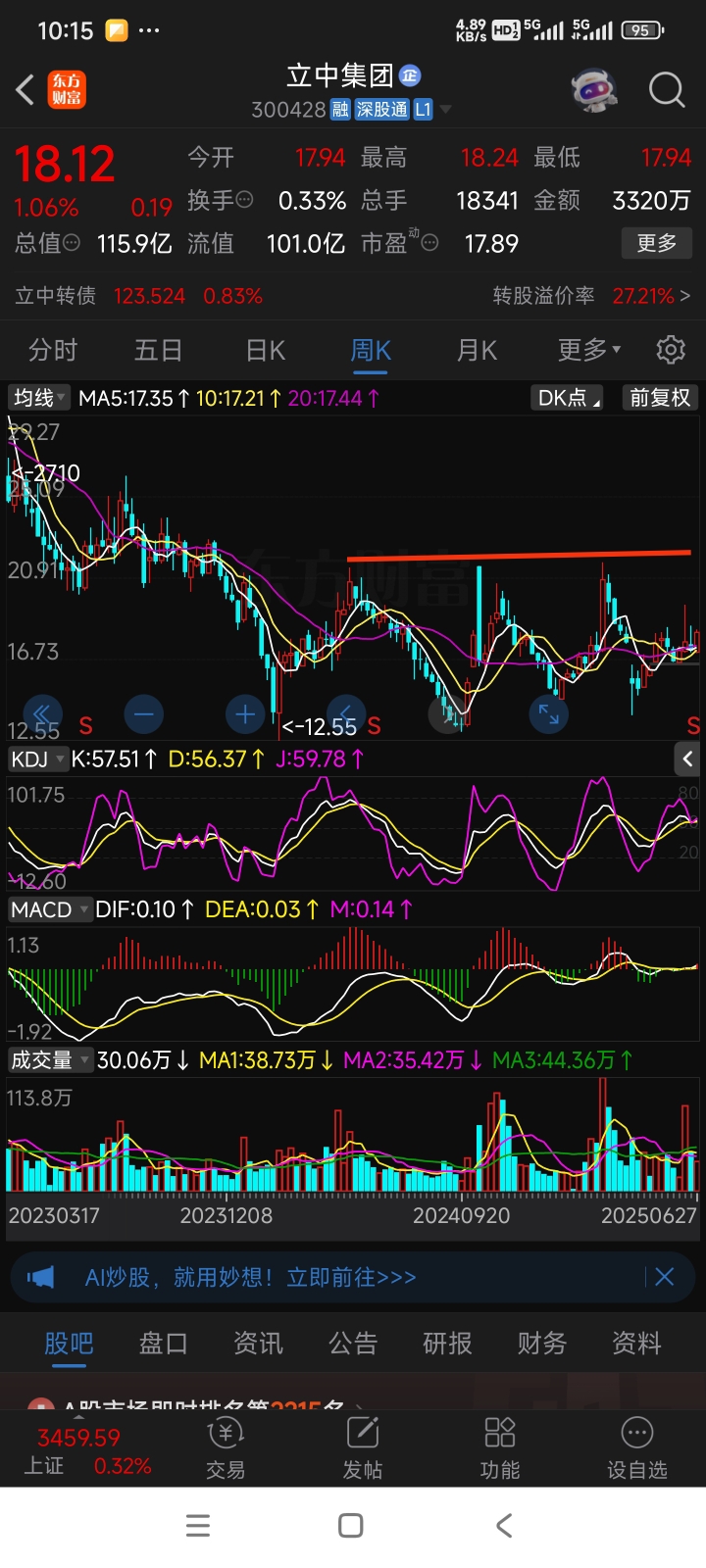Open 交易 trade icon in bottom bar
Viewport: 706px width, 1568px height.
(226, 1446)
